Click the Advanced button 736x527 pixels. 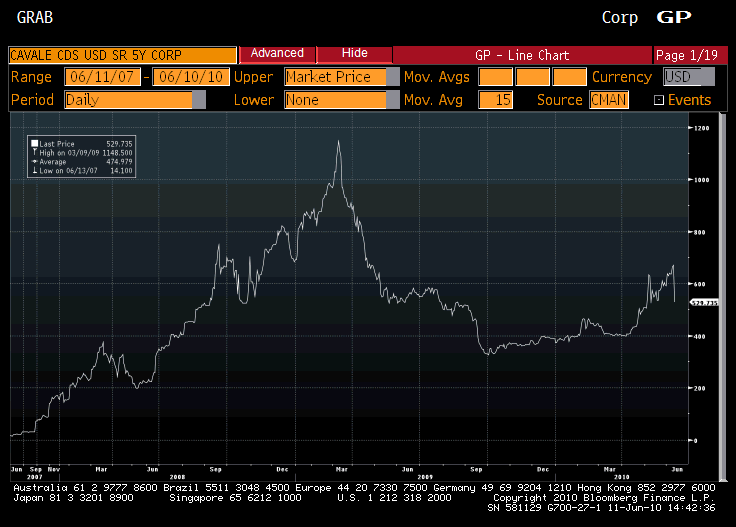pos(277,53)
